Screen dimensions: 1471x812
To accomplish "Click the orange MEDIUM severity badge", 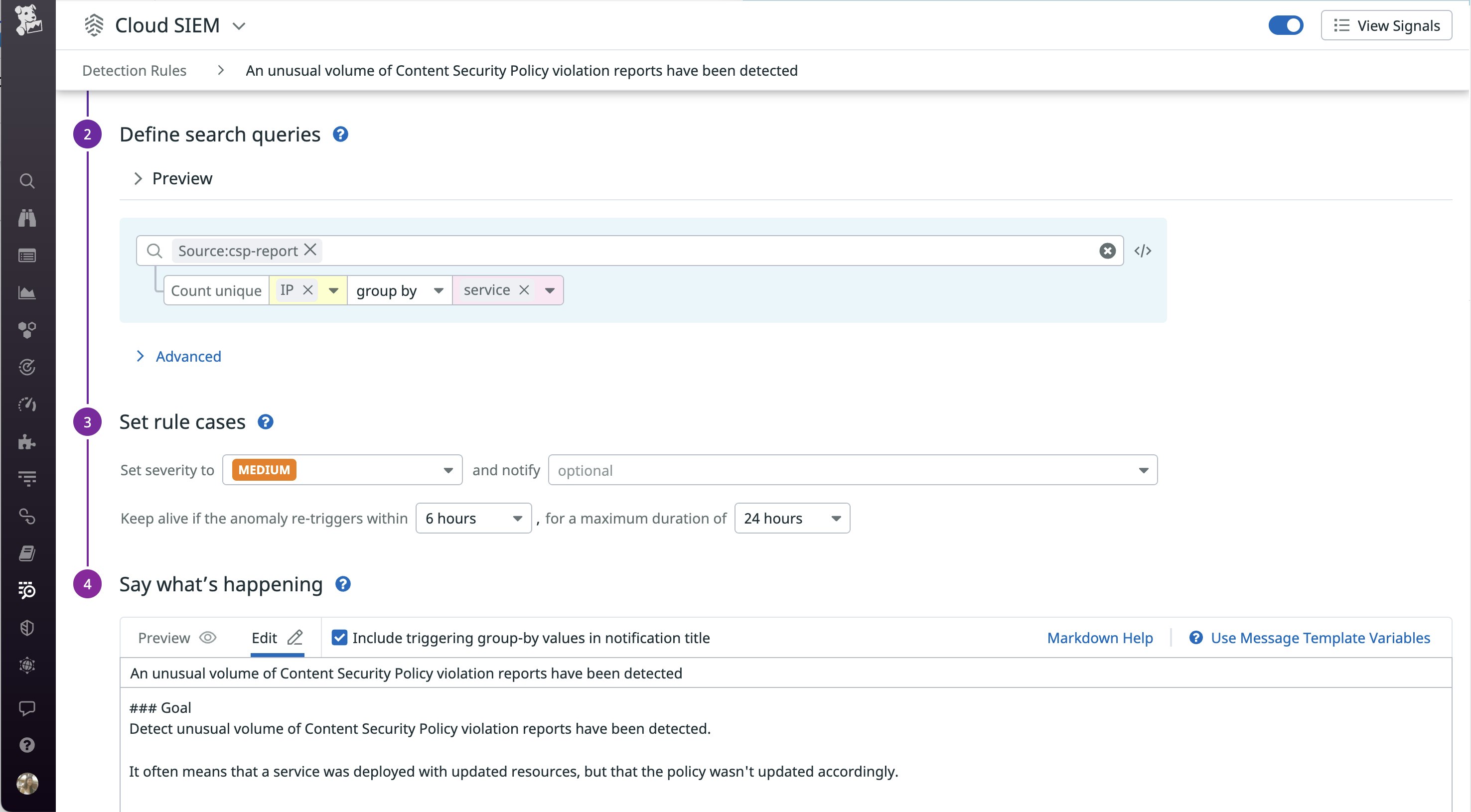I will coord(262,469).
